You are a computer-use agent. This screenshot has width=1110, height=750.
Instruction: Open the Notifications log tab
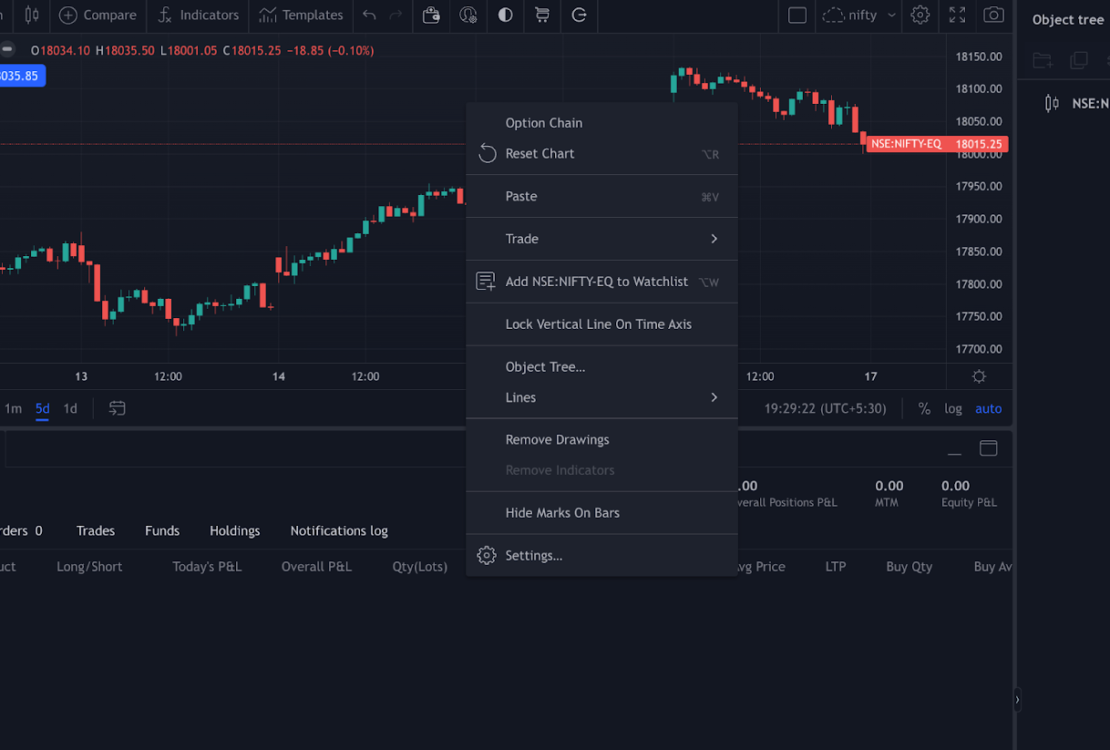(339, 530)
